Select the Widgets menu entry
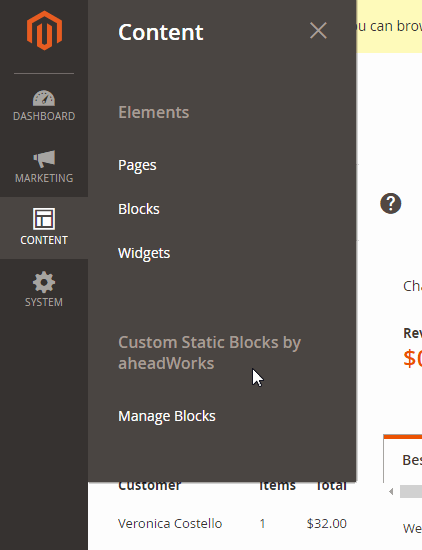 click(x=144, y=253)
